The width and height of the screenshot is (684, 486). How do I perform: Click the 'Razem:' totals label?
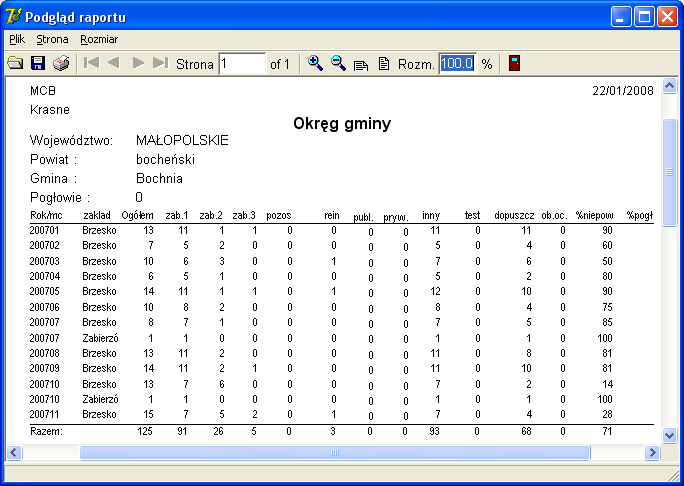46,431
